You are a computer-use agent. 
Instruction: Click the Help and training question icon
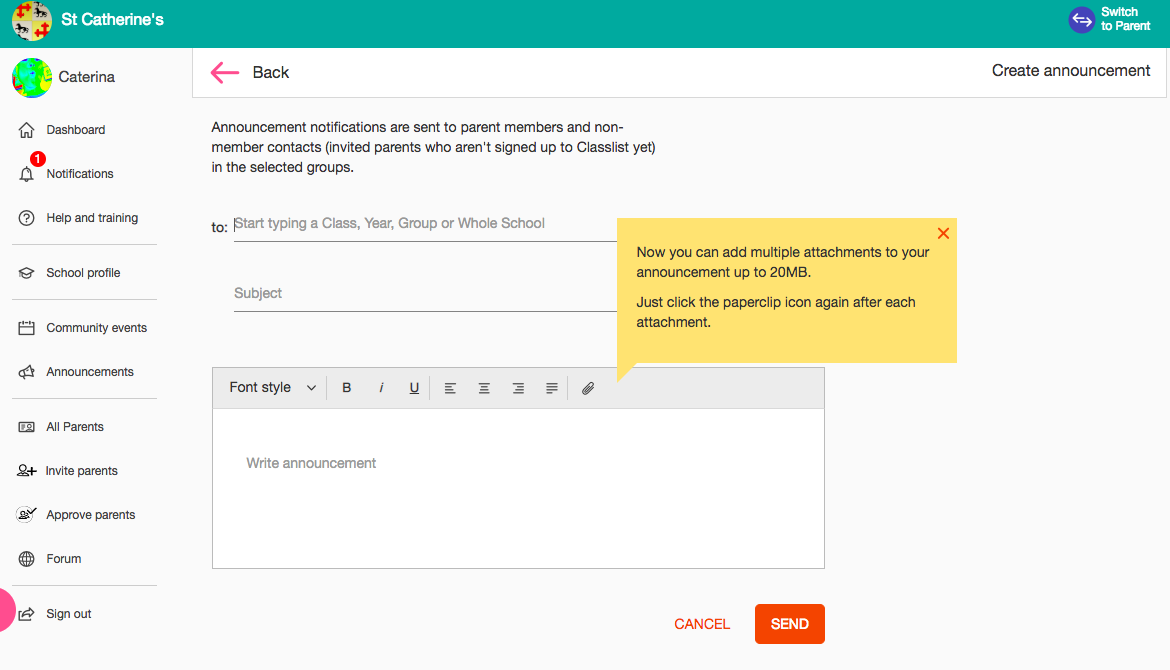(26, 218)
